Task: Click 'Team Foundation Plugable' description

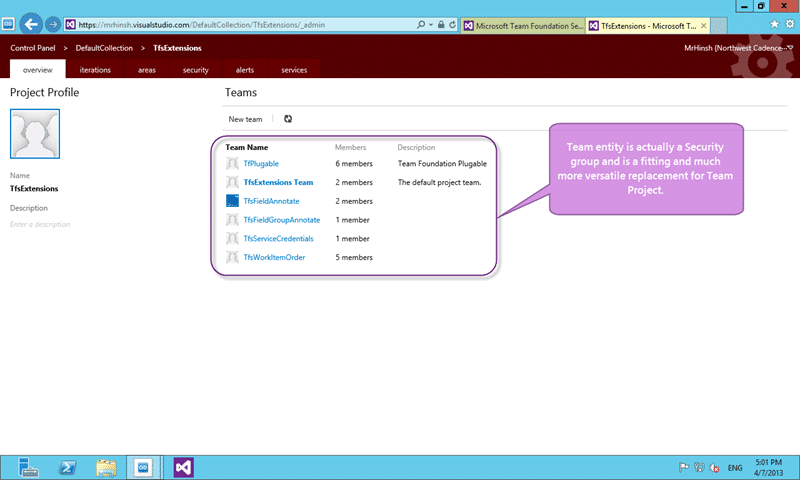Action: (442, 164)
